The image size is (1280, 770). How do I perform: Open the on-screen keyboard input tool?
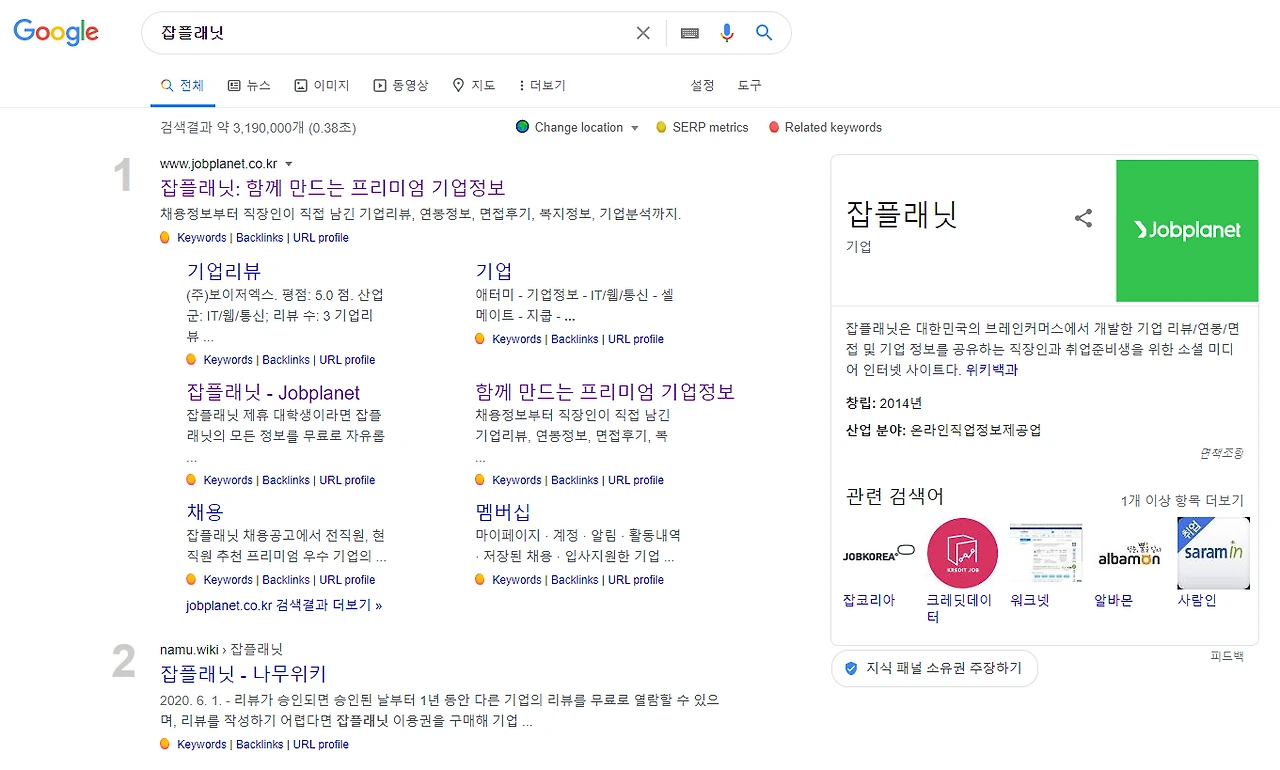pyautogui.click(x=689, y=33)
